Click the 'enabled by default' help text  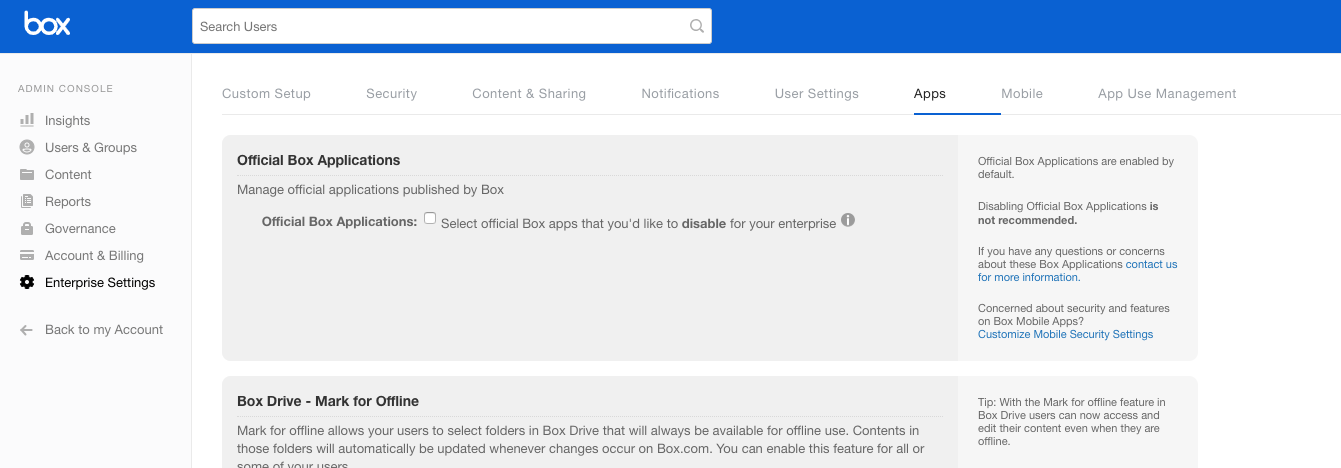(1076, 167)
